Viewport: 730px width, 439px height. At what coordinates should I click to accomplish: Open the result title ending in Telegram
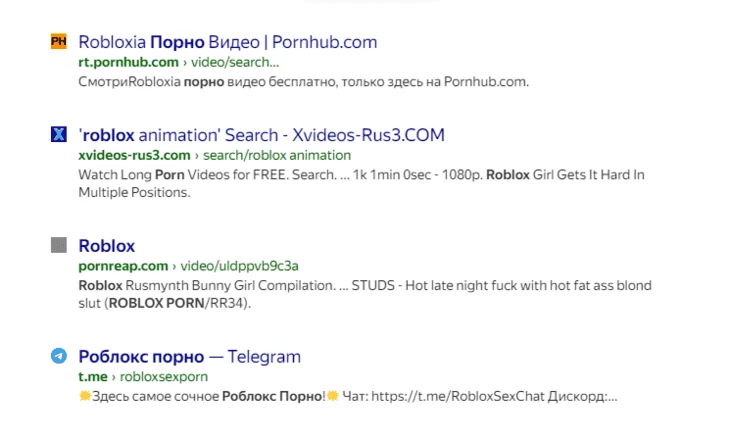point(189,356)
